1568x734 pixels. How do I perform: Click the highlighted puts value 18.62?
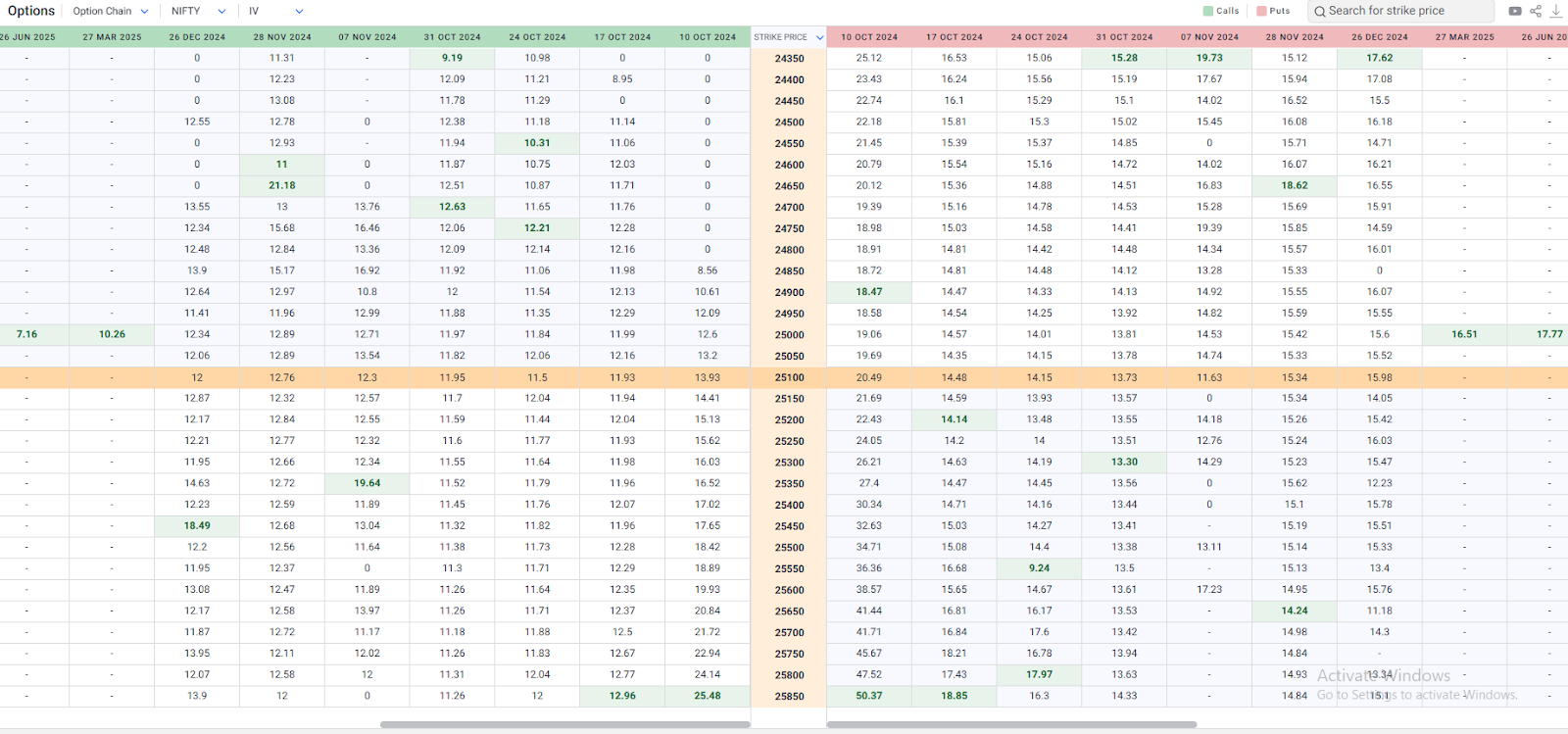coord(1295,185)
